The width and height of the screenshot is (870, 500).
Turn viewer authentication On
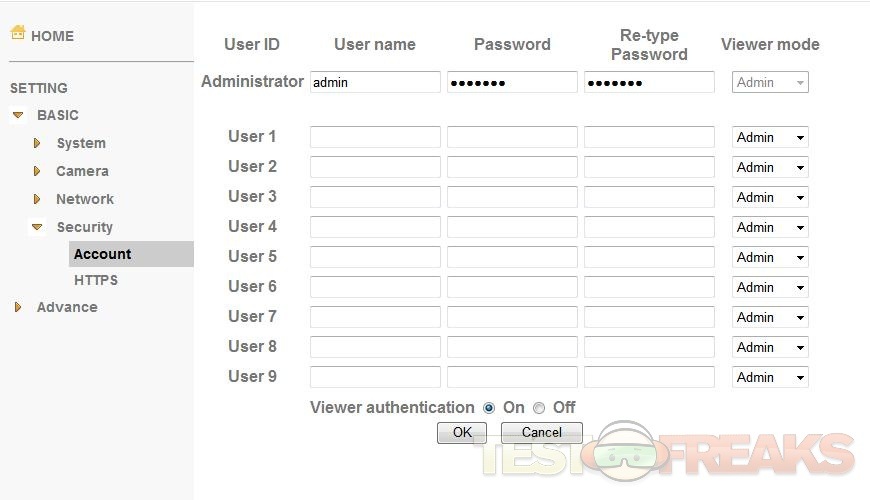click(x=489, y=408)
